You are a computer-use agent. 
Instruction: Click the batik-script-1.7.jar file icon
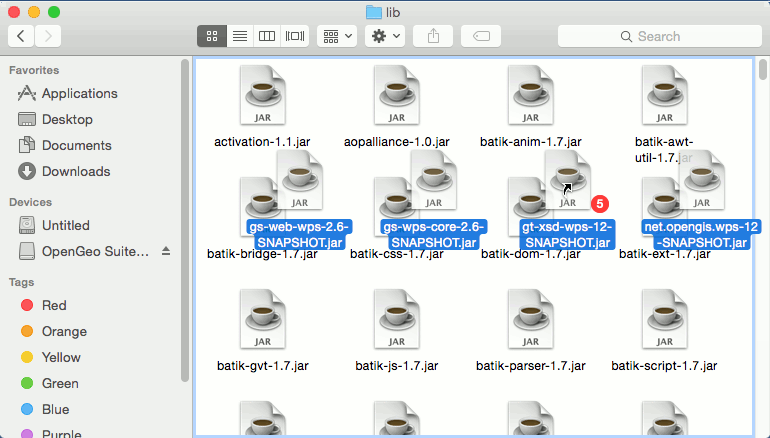coord(664,321)
